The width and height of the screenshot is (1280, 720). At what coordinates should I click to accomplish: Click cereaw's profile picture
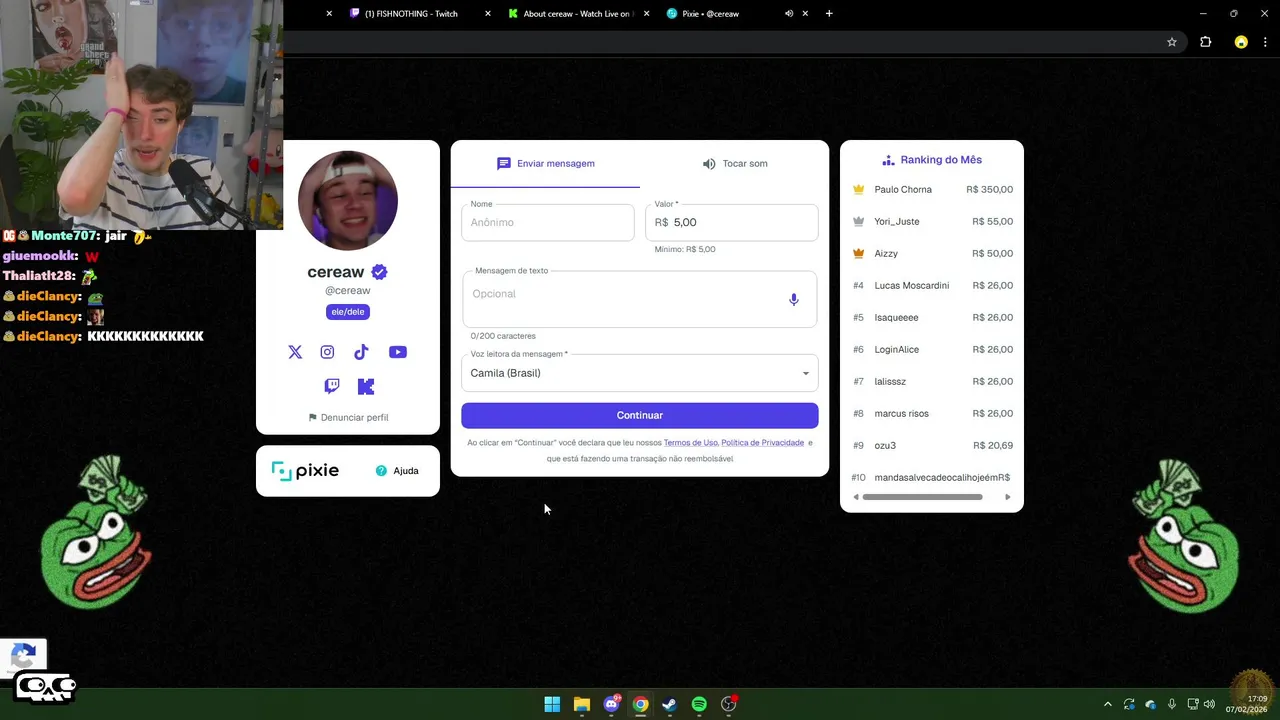pyautogui.click(x=348, y=200)
